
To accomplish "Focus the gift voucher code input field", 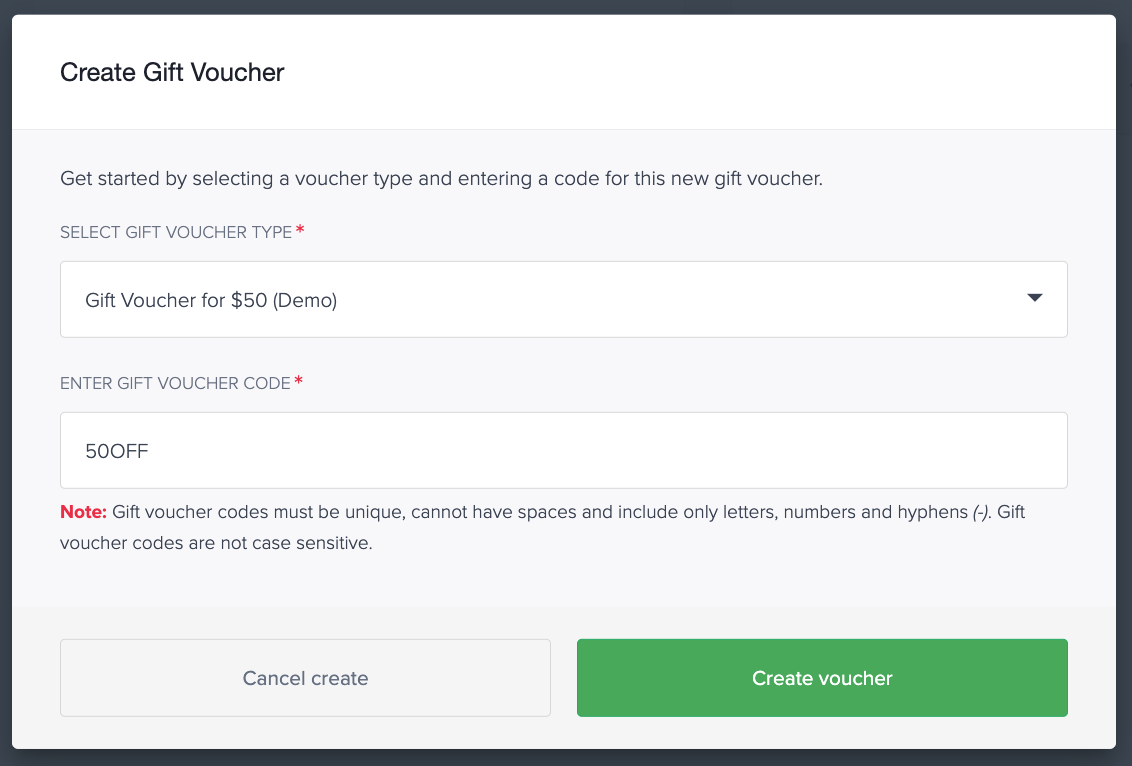I will [564, 451].
